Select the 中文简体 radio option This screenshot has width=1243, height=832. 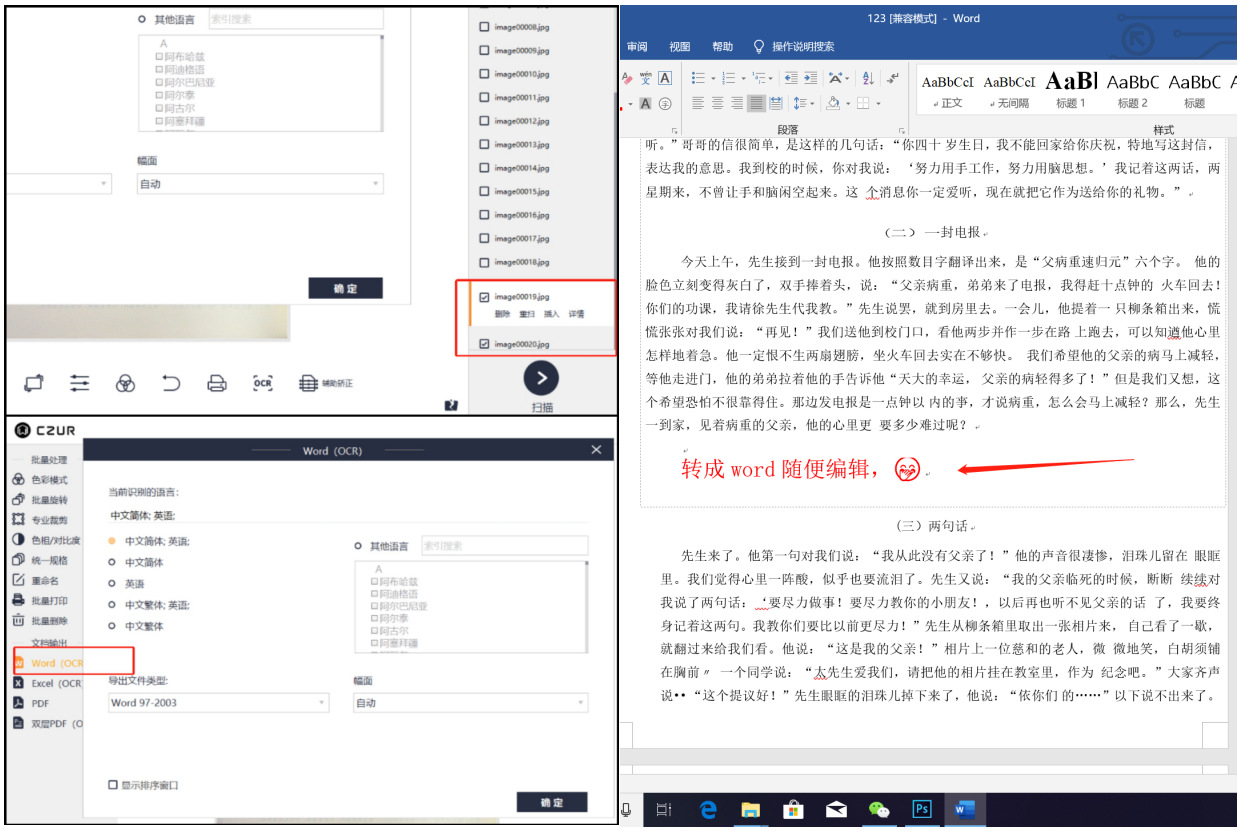click(x=112, y=562)
